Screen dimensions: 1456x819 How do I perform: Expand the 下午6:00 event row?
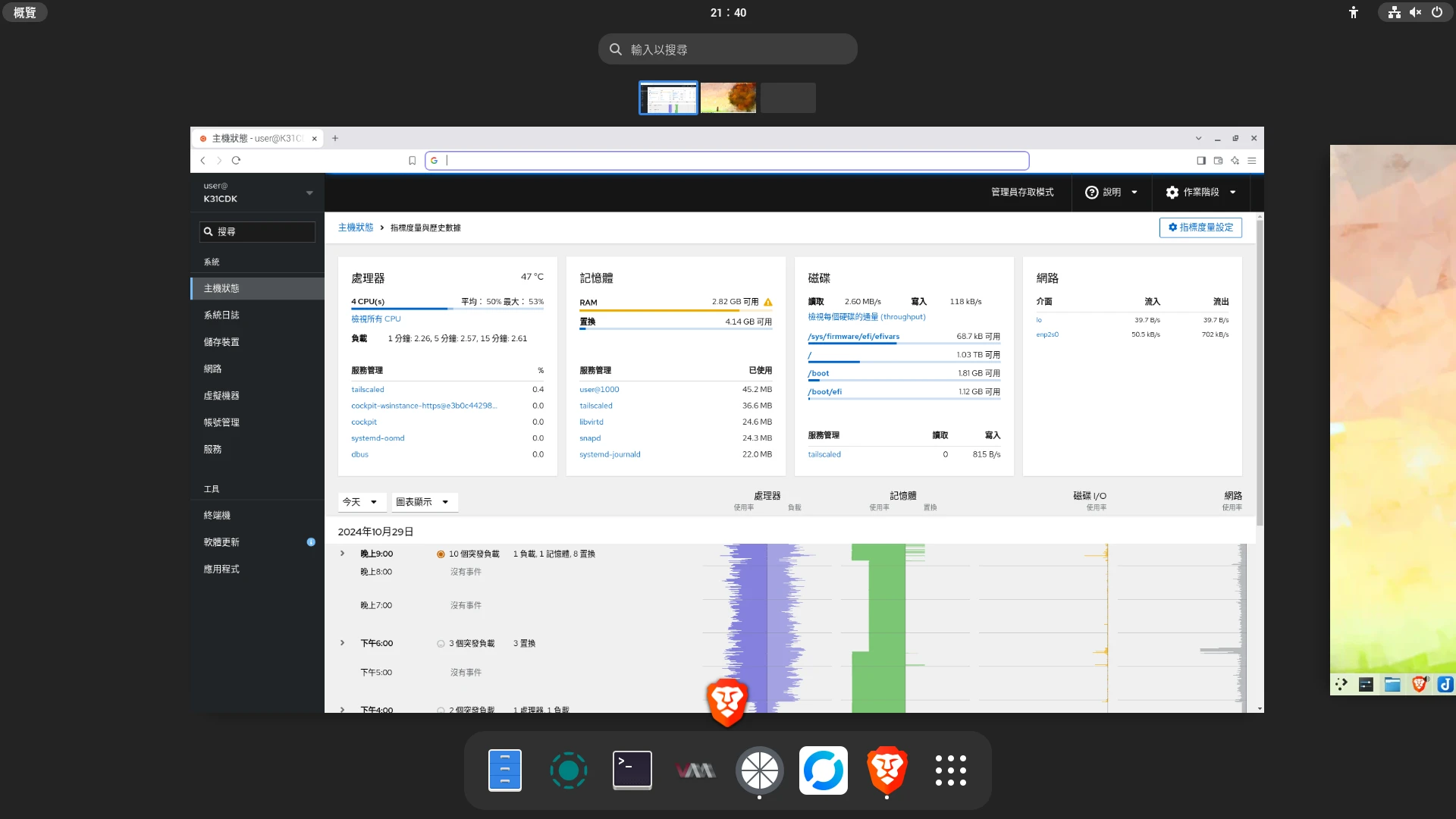pos(343,643)
